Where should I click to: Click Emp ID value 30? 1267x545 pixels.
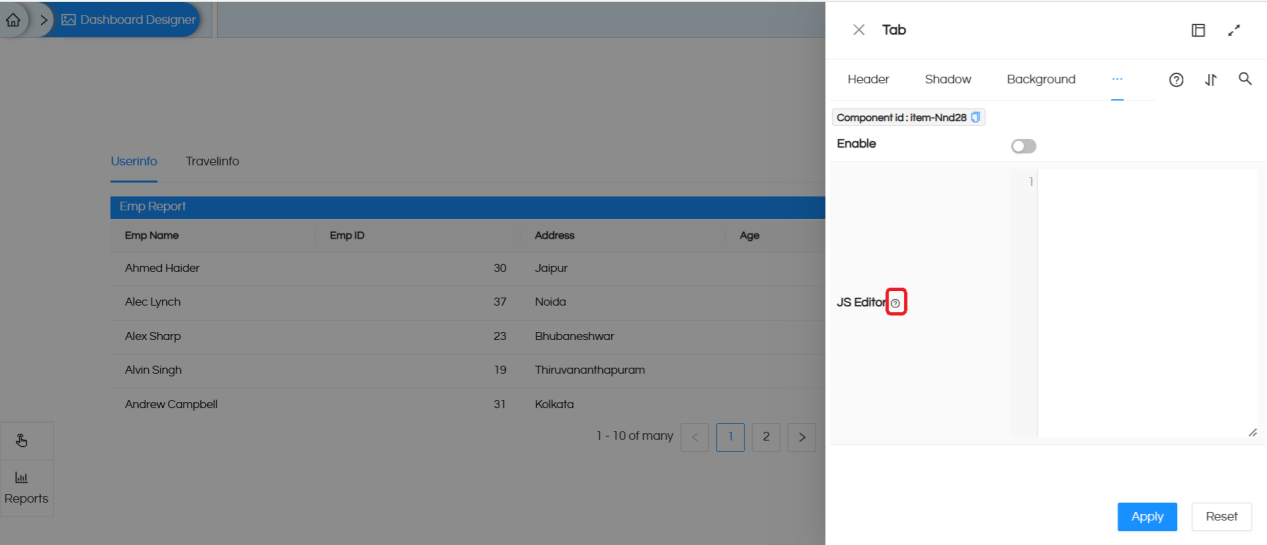500,268
